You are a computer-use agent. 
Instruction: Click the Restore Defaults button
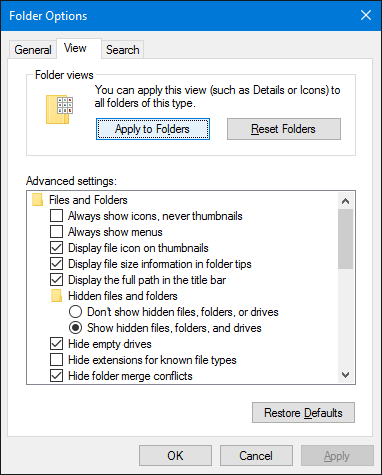(303, 413)
